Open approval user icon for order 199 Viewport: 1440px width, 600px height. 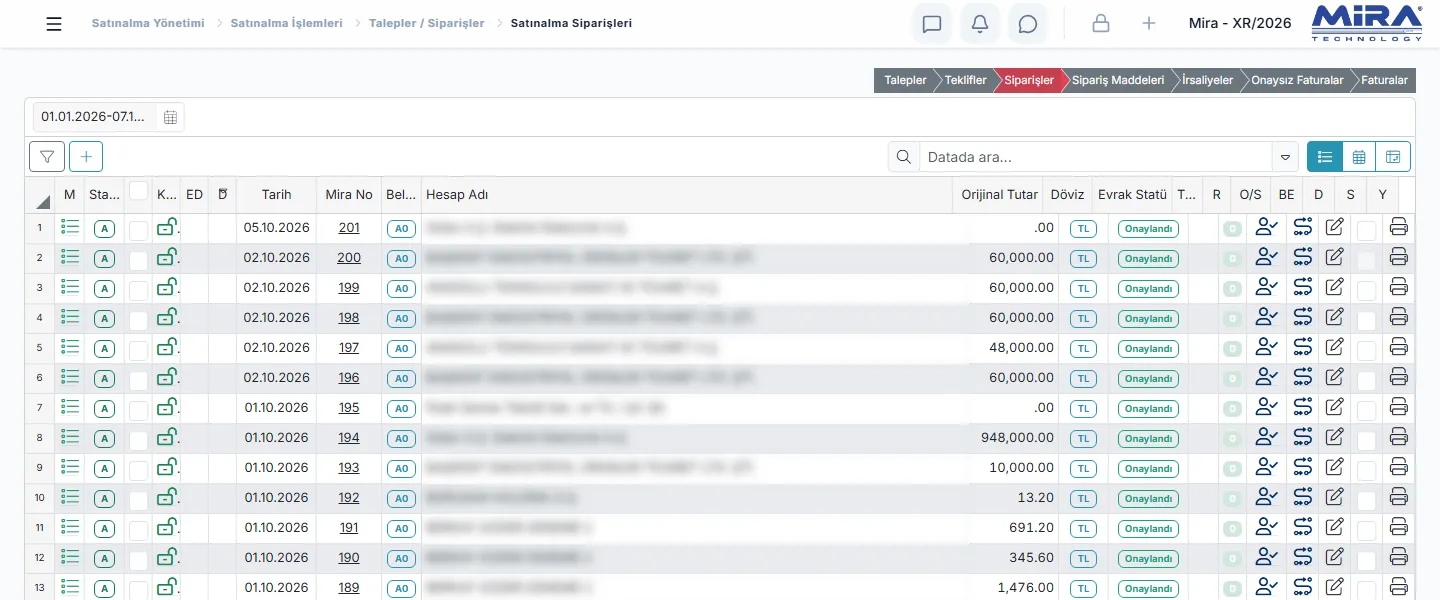click(x=1267, y=287)
